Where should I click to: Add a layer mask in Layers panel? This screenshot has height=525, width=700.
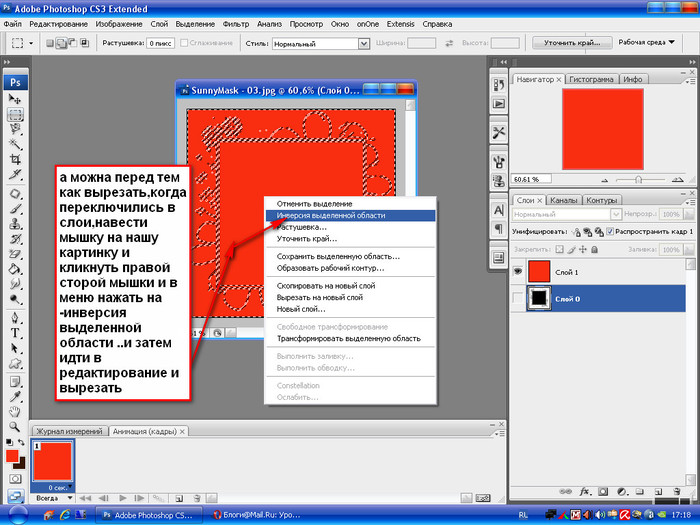pyautogui.click(x=603, y=492)
